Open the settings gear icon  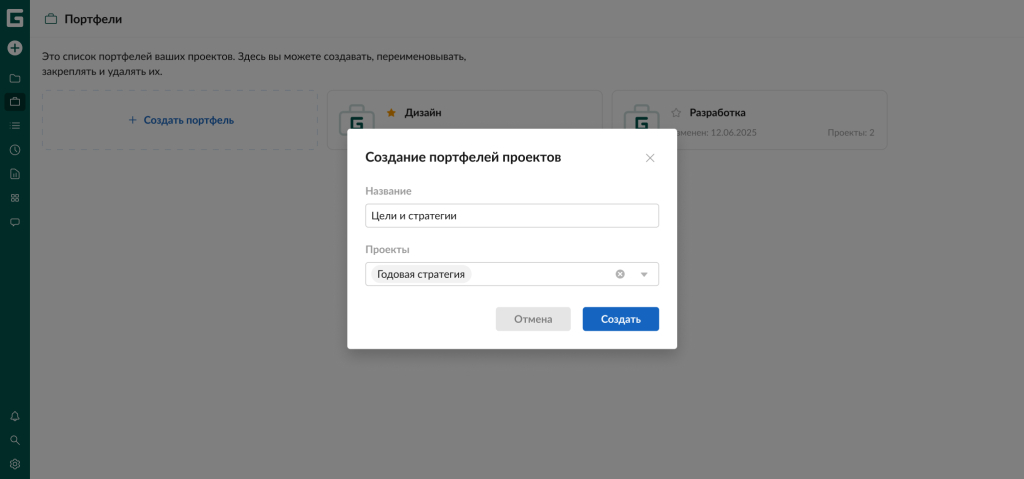click(x=14, y=464)
